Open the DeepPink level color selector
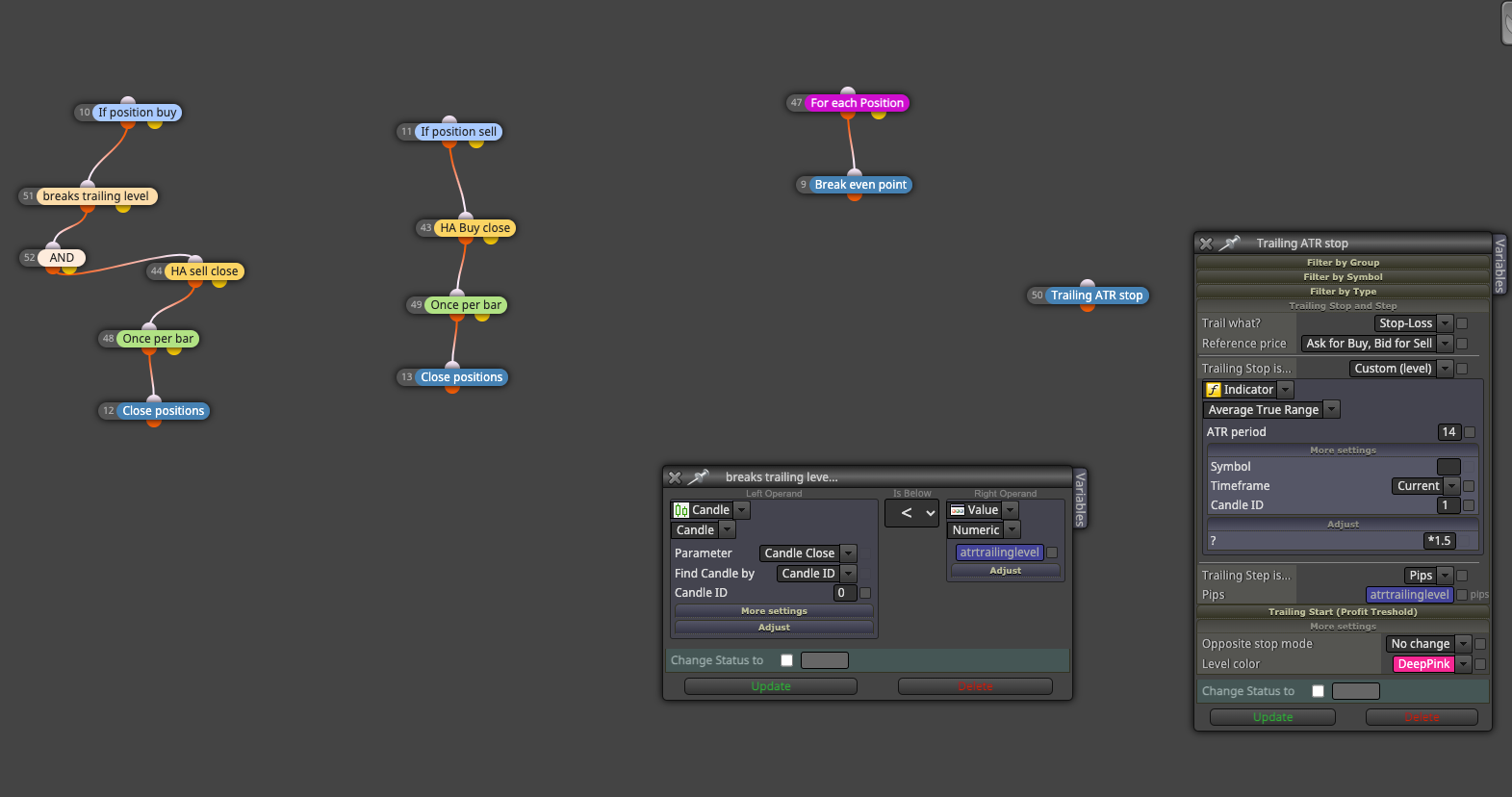This screenshot has width=1512, height=797. 1432,664
